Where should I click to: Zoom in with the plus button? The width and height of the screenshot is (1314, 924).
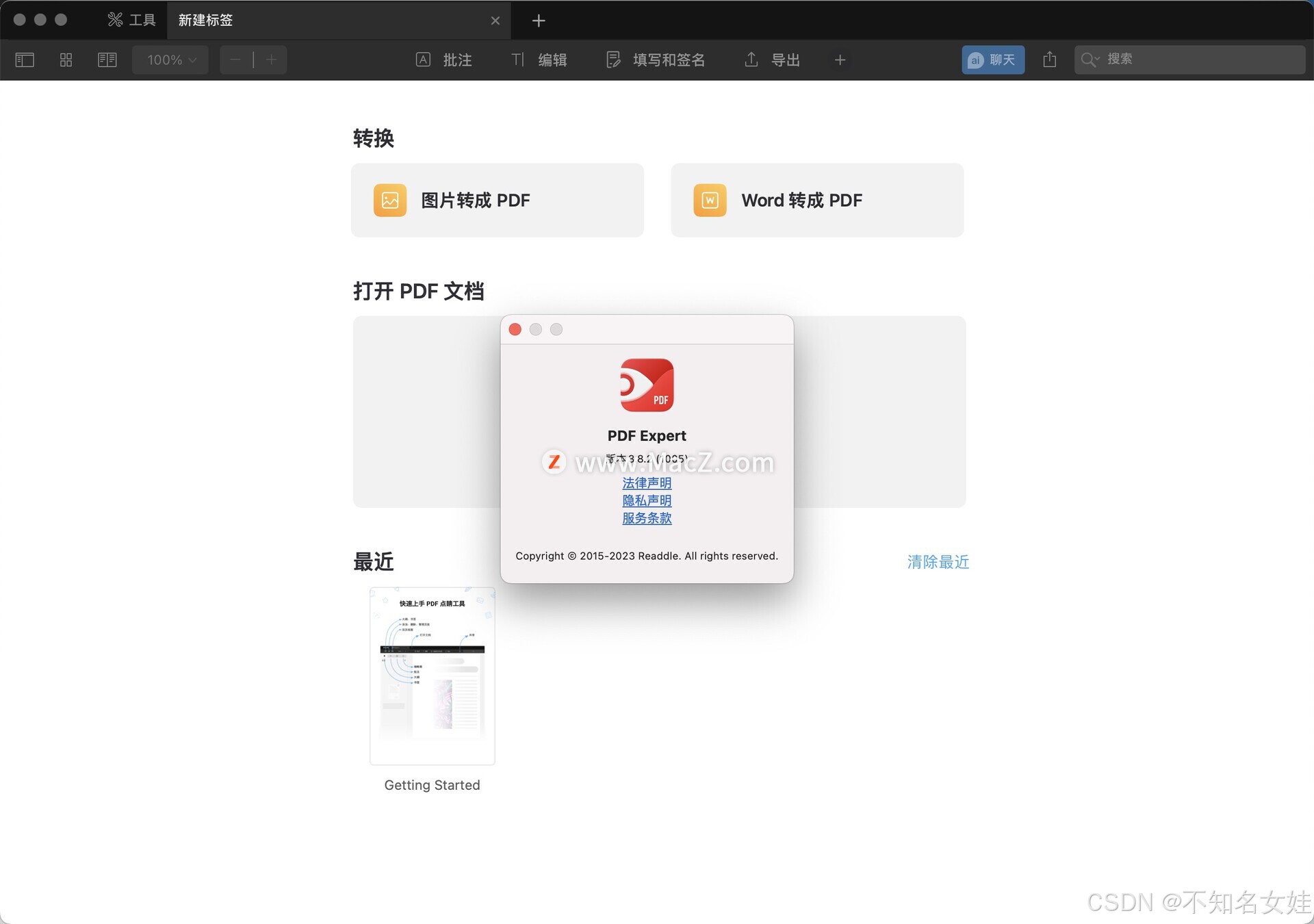271,60
